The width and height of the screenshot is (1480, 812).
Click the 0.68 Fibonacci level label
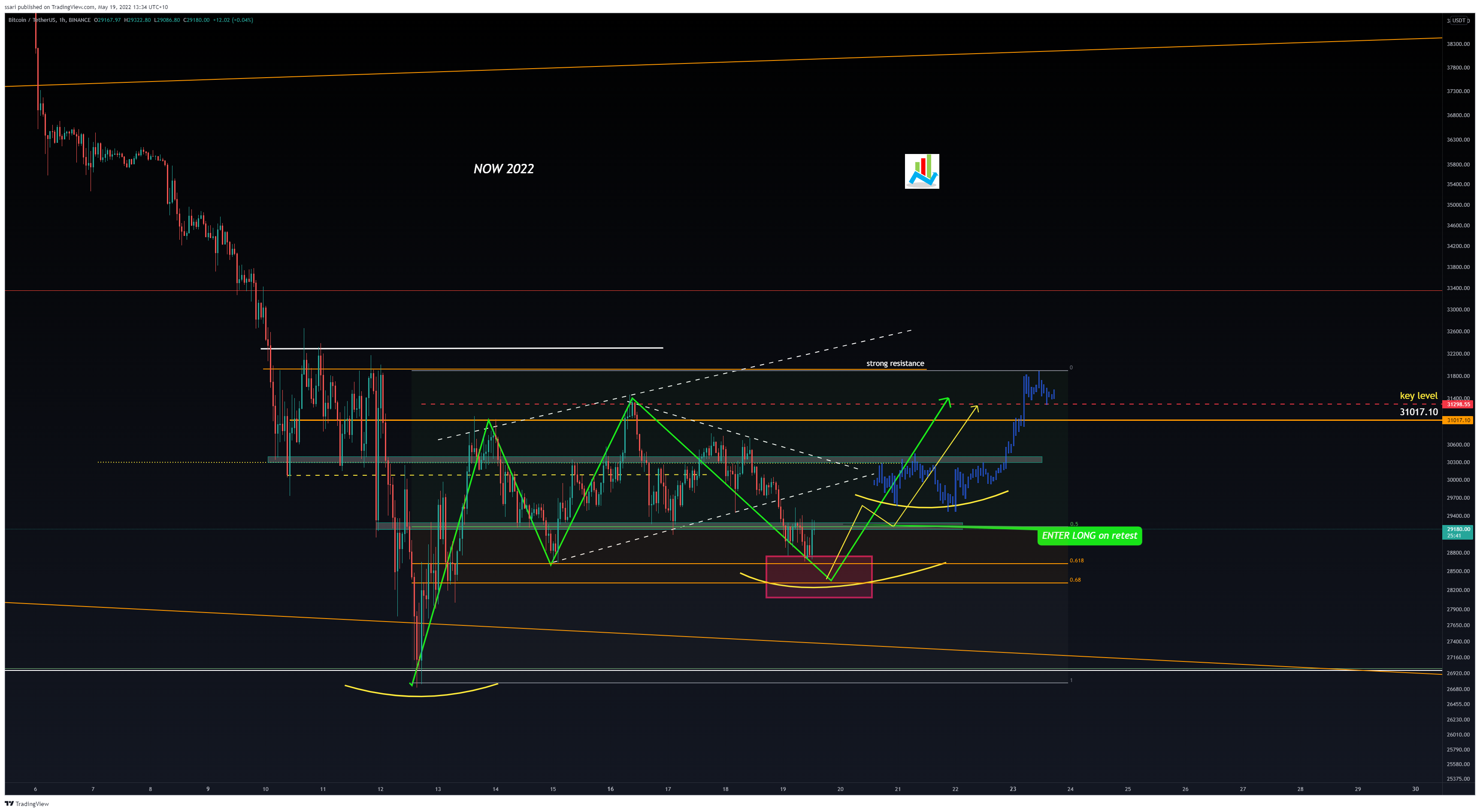tap(1075, 580)
